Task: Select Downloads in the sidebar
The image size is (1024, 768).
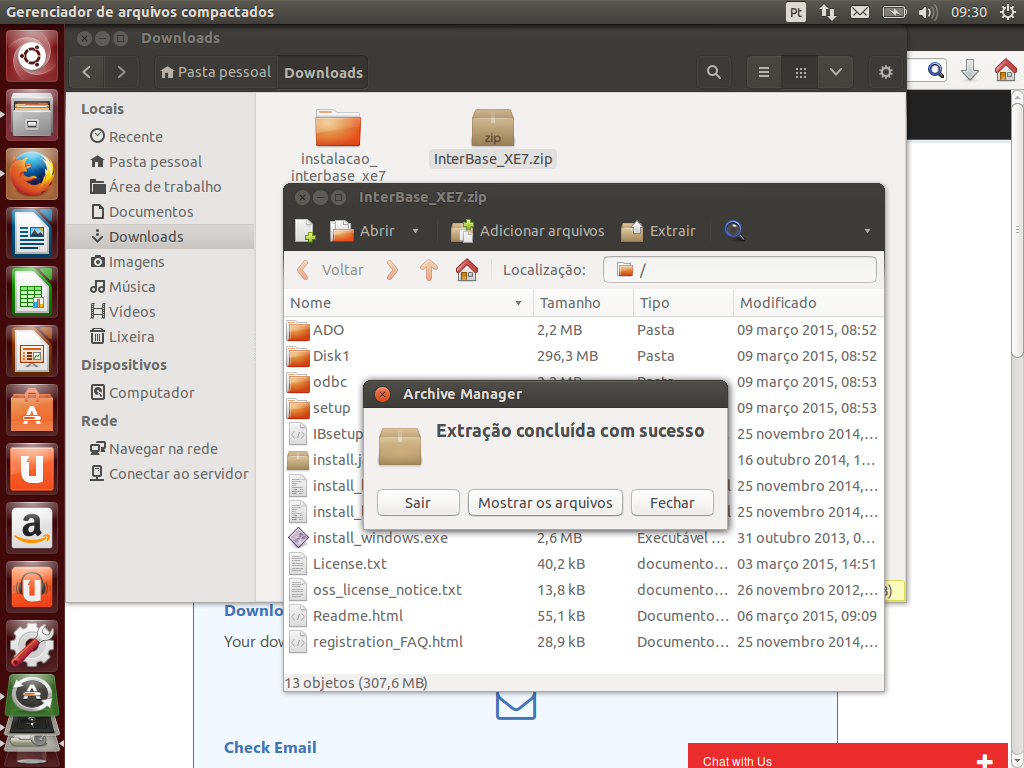Action: (x=145, y=237)
